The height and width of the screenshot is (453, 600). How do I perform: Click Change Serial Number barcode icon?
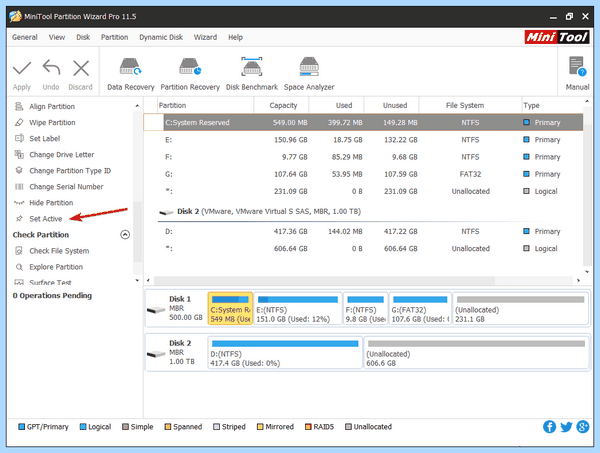[x=19, y=186]
